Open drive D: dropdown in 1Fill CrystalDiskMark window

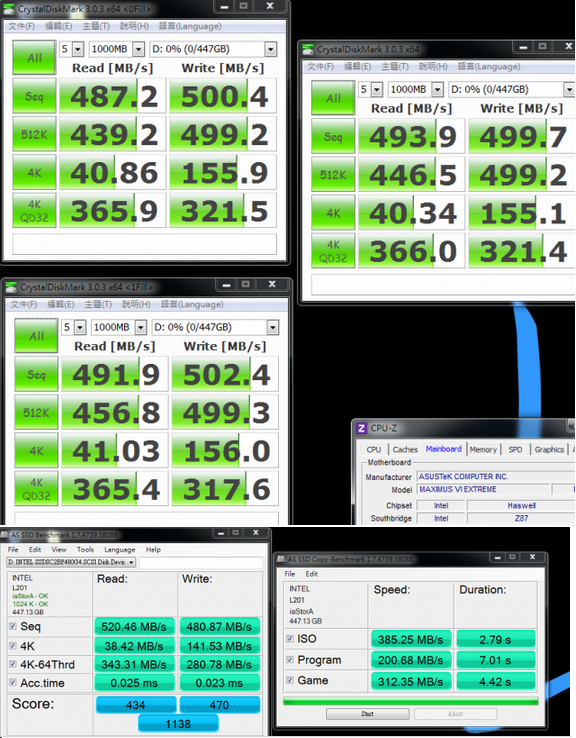[273, 327]
